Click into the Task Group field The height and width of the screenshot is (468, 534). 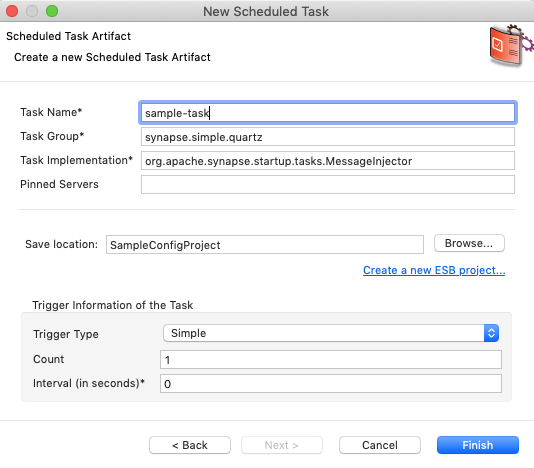pyautogui.click(x=328, y=137)
